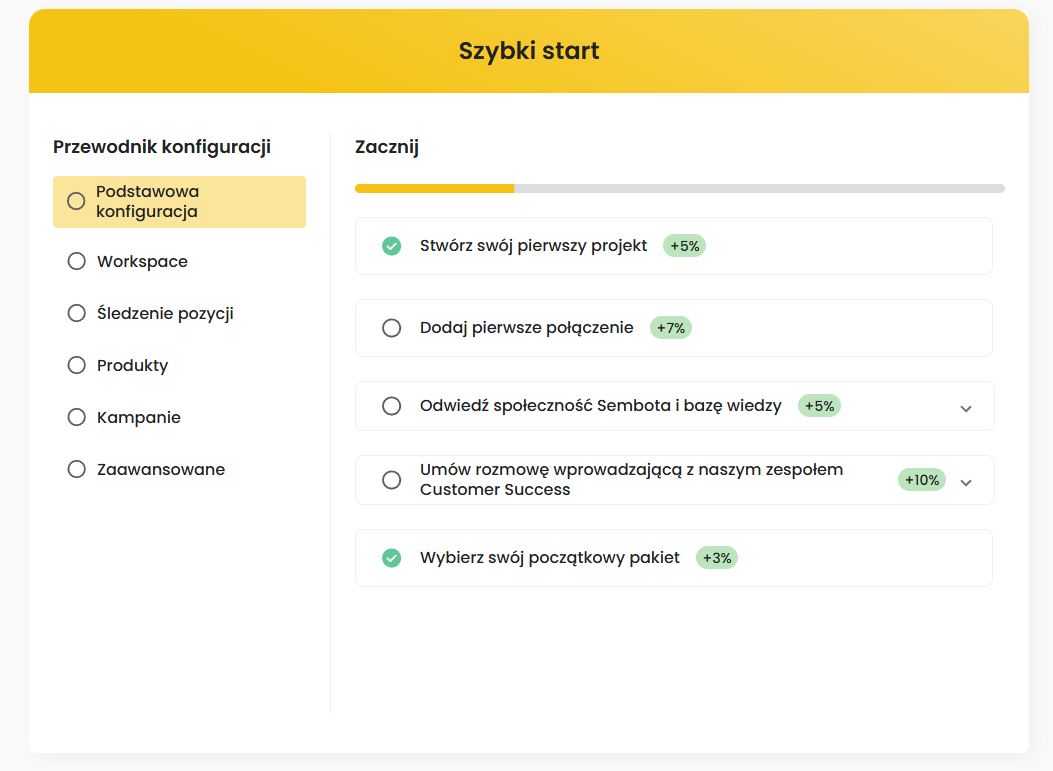
Task: Click the +5% badge on Stwórz projekt
Action: click(684, 246)
